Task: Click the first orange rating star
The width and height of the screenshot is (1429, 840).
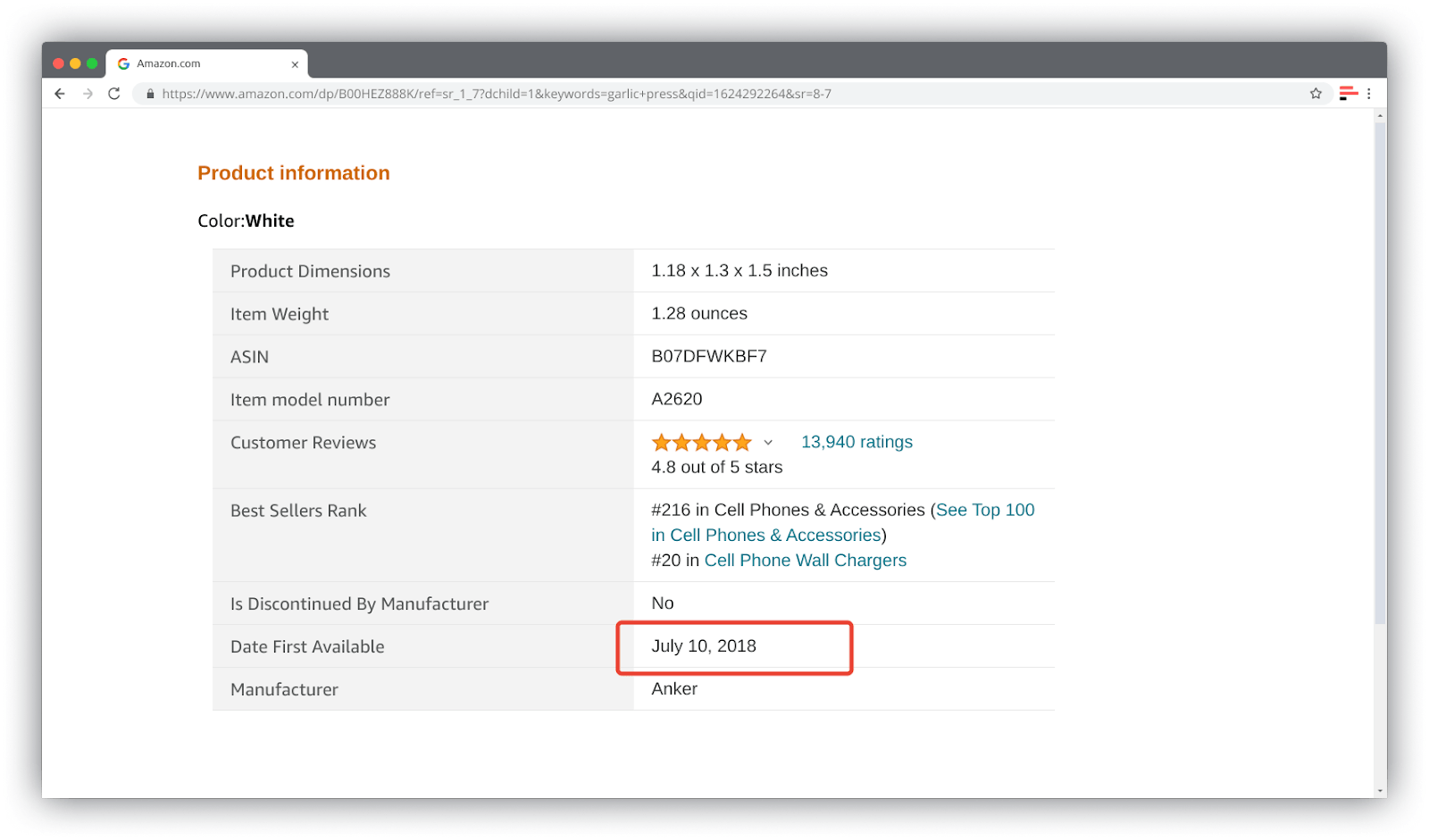Action: [x=661, y=442]
